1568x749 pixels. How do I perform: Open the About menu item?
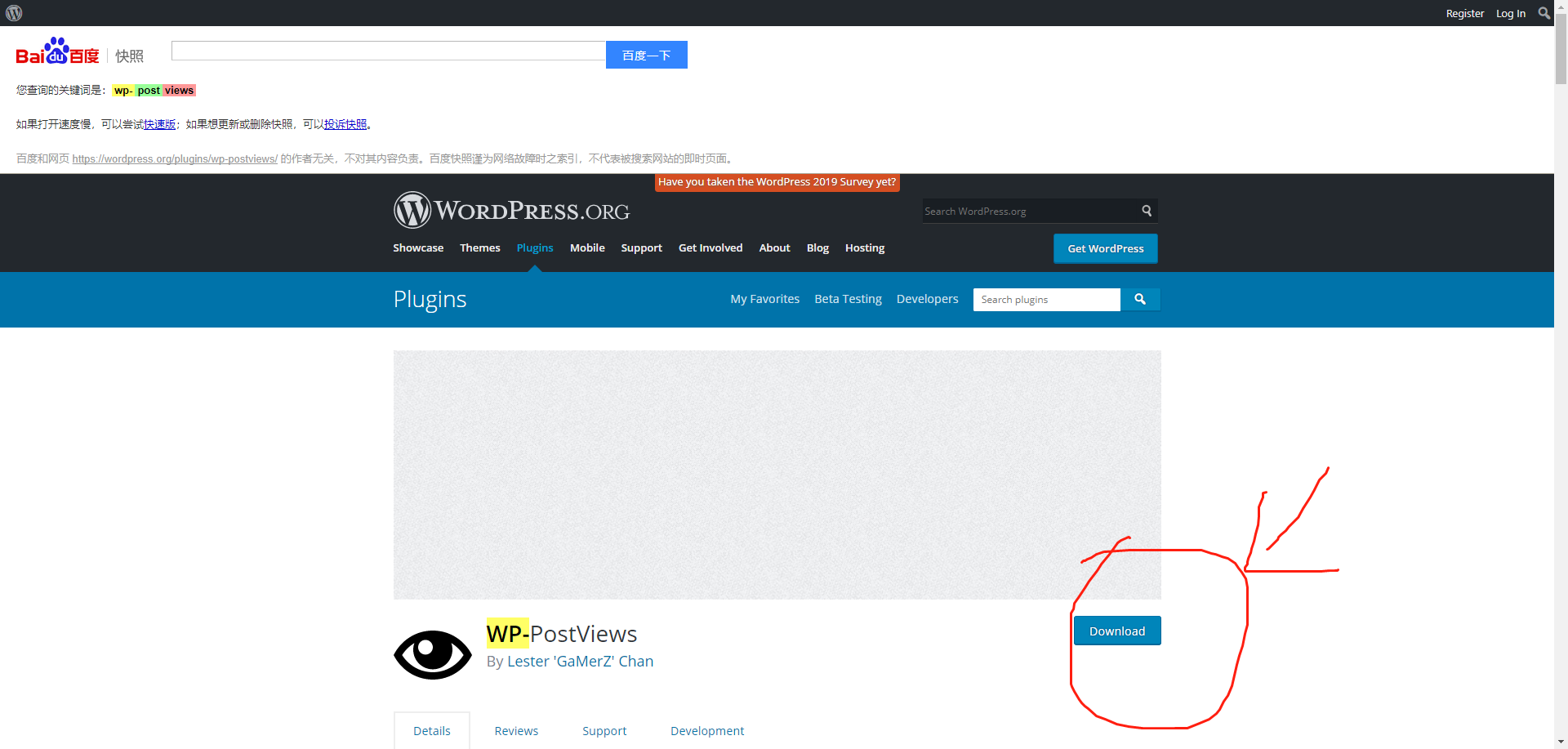click(774, 247)
